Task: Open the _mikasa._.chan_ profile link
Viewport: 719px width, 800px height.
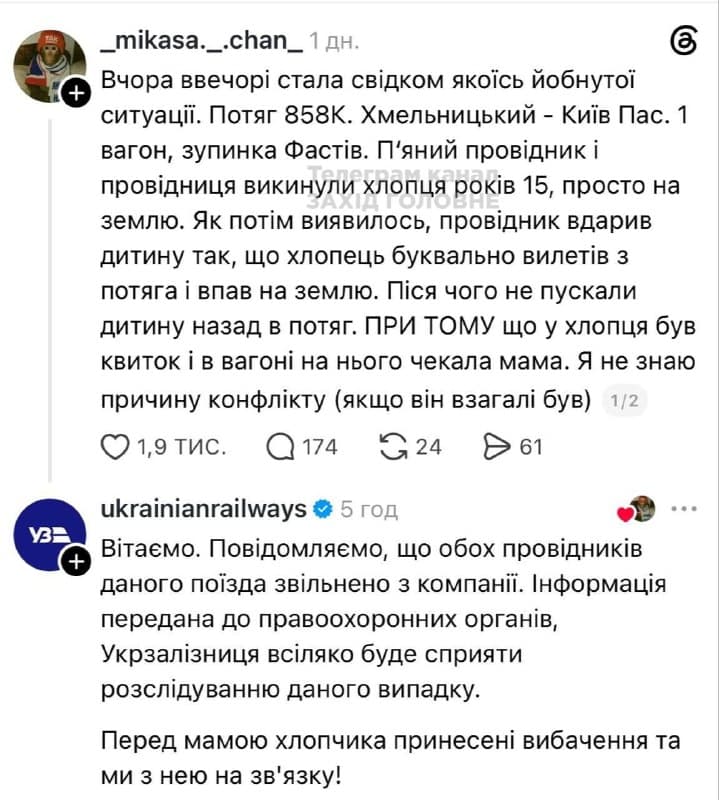Action: tap(202, 41)
